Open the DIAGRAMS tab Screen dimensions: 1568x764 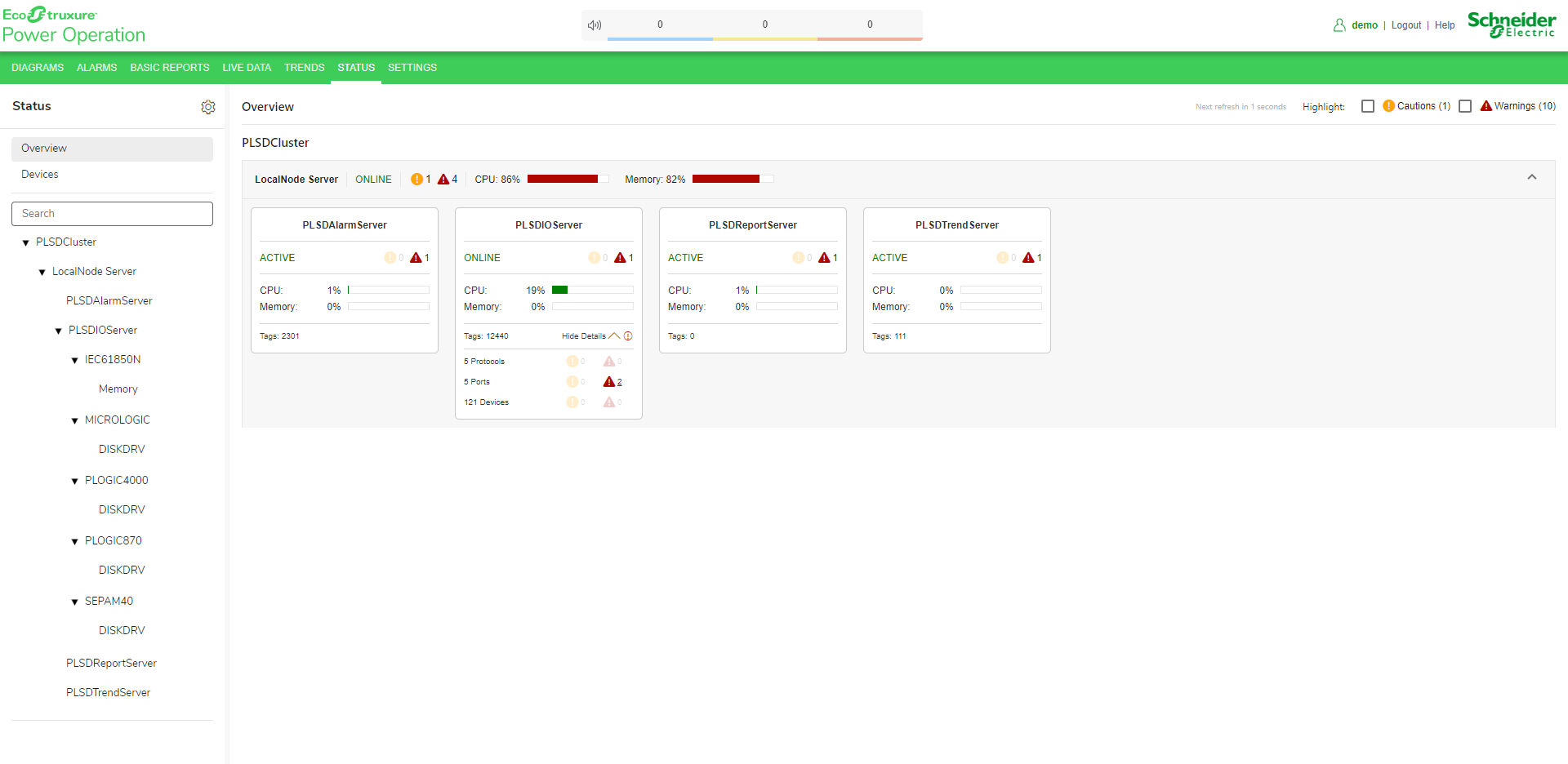coord(38,68)
